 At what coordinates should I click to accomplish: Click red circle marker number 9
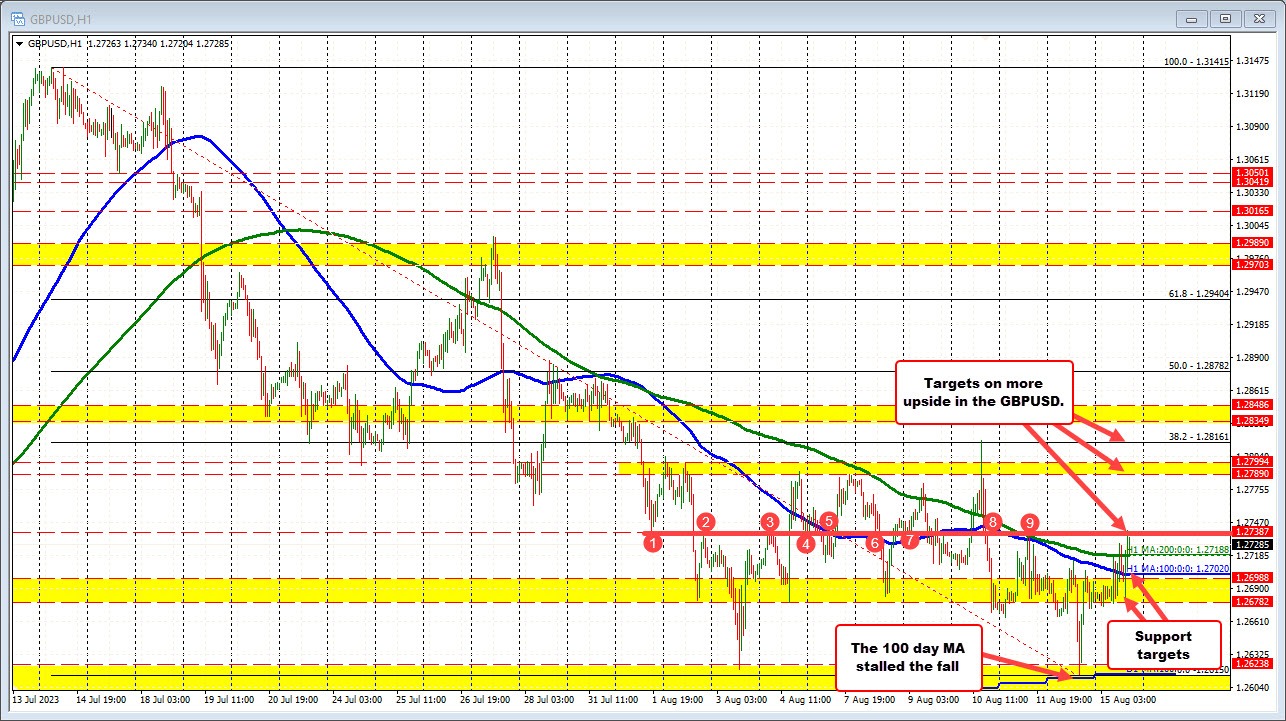click(1029, 522)
